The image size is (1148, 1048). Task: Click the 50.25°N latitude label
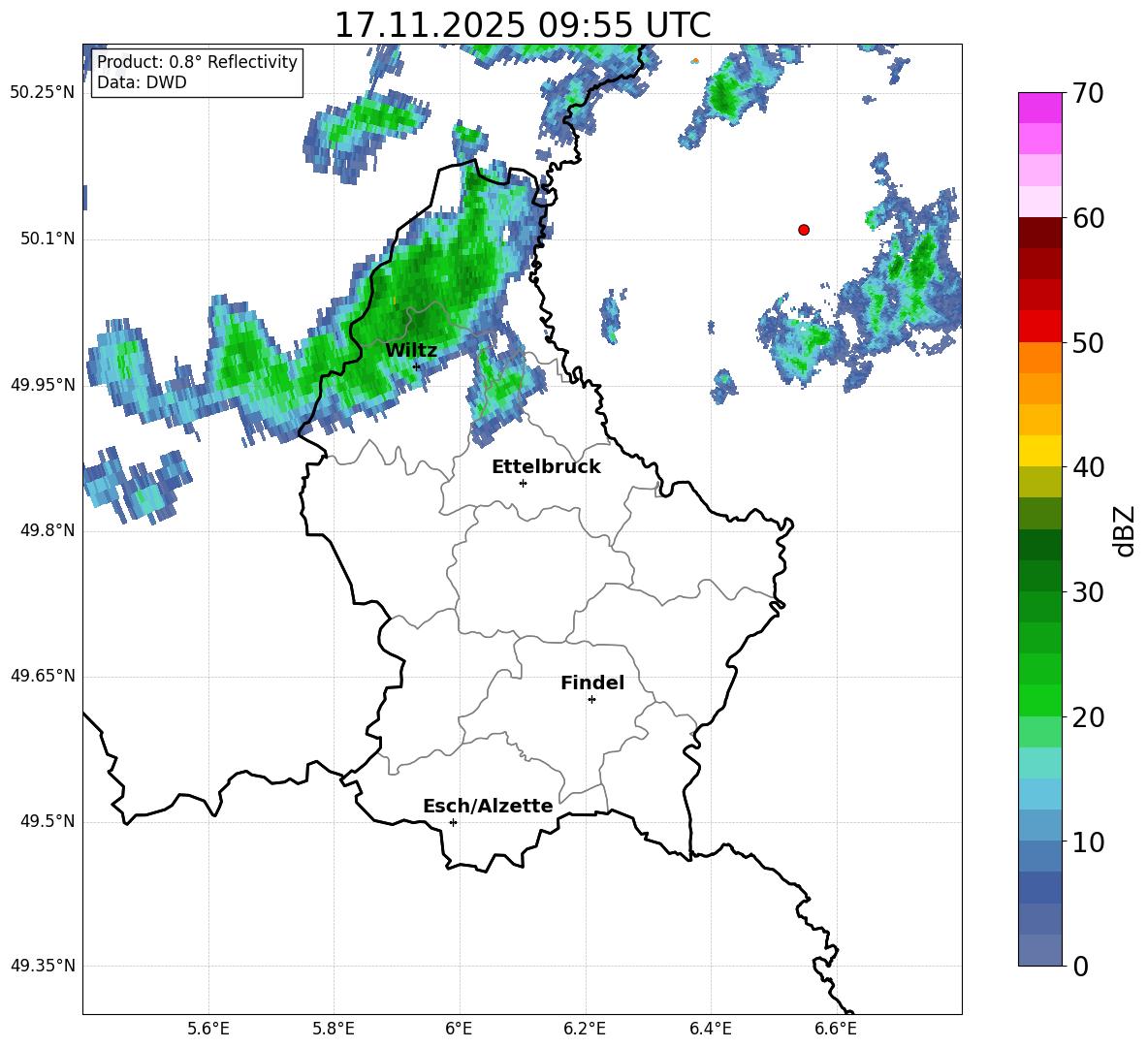coord(43,93)
